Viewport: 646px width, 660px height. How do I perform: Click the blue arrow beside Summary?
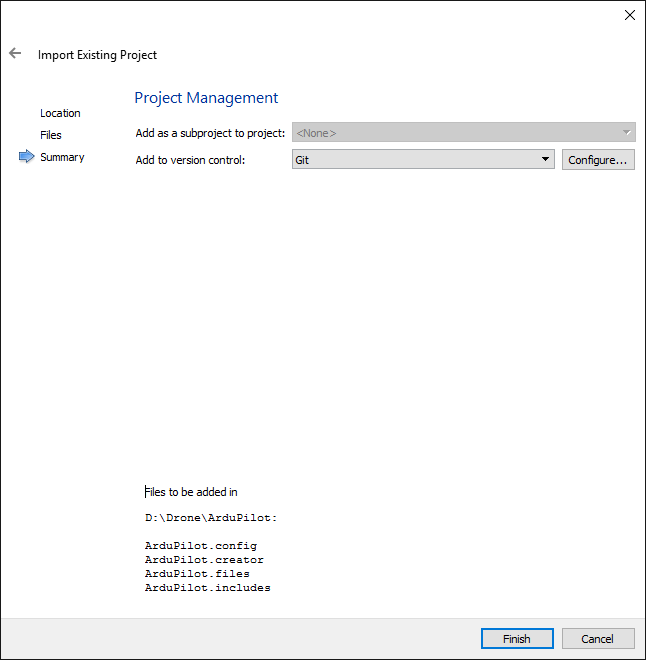tap(26, 157)
